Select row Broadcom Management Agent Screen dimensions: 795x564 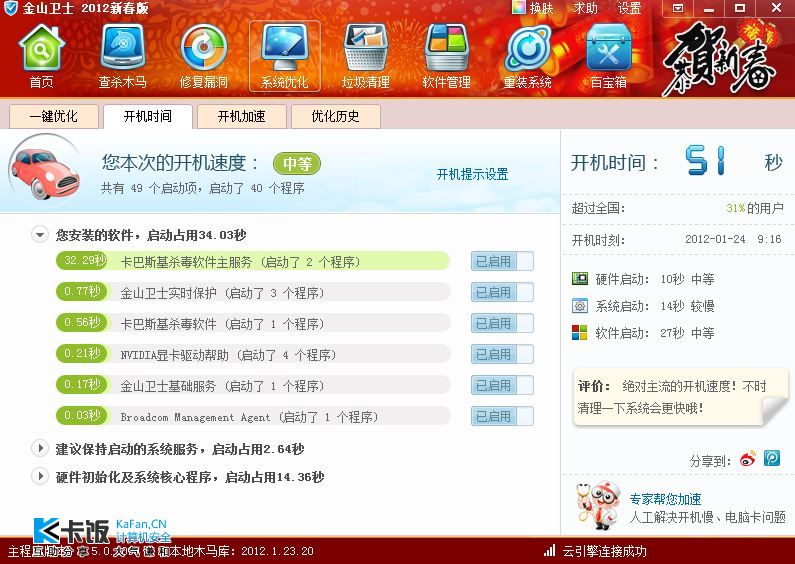pyautogui.click(x=252, y=416)
